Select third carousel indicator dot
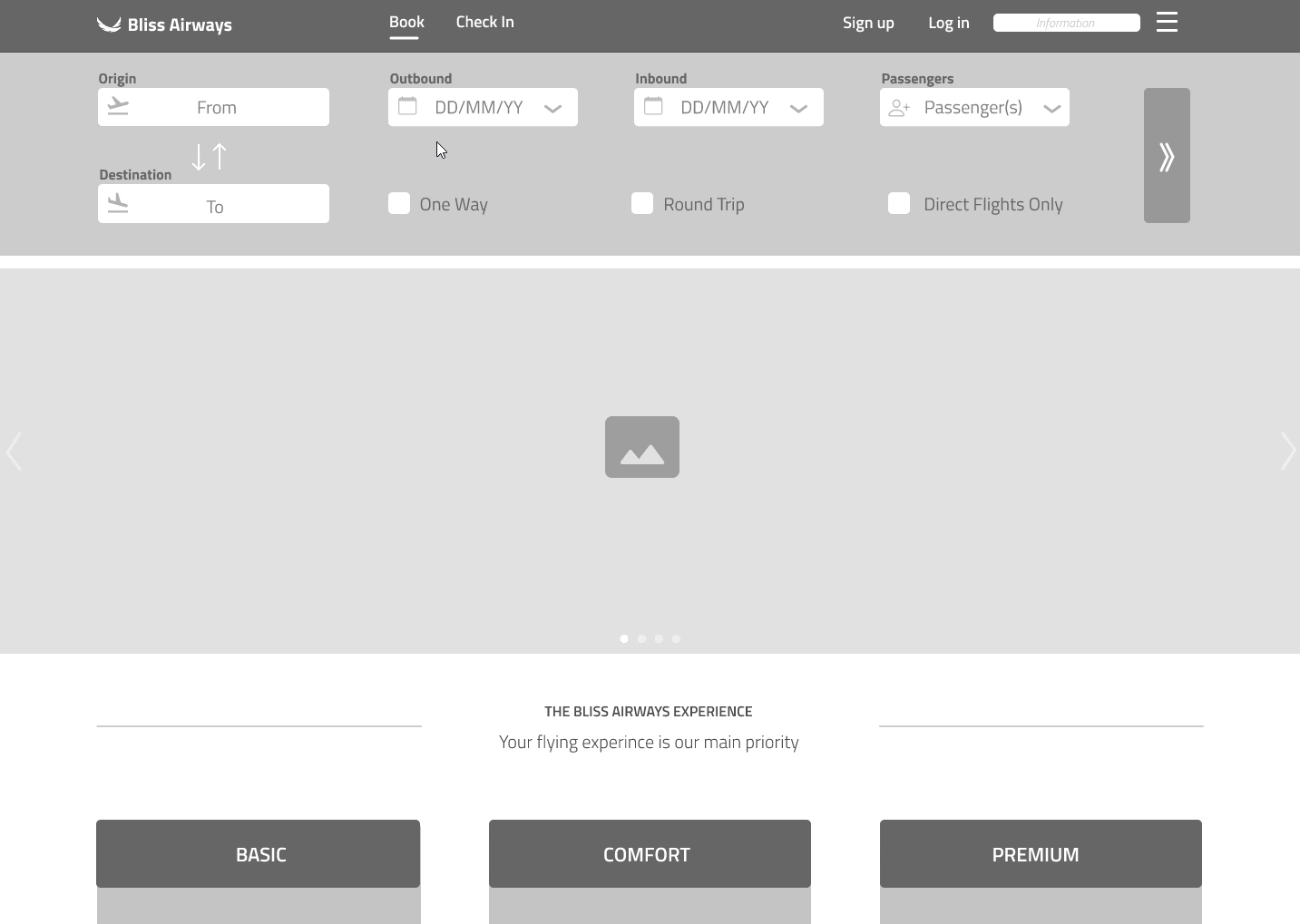Image resolution: width=1300 pixels, height=924 pixels. (659, 638)
